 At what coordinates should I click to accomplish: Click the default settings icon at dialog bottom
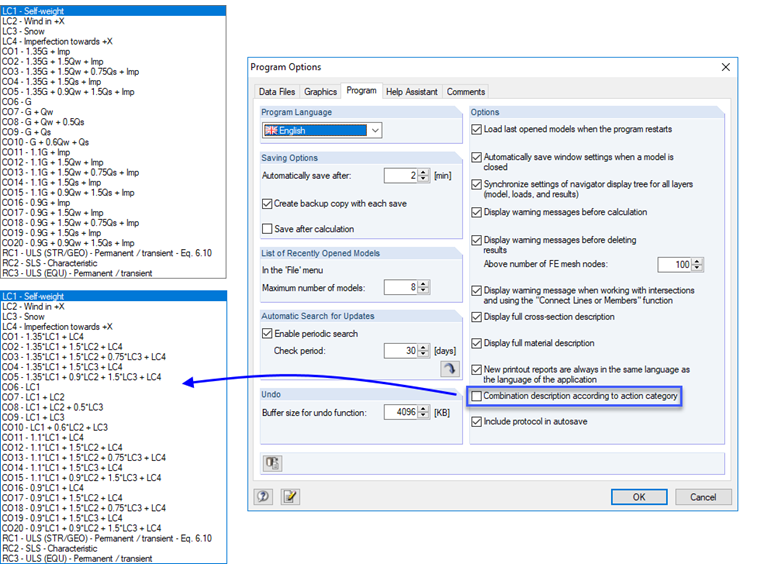[272, 463]
